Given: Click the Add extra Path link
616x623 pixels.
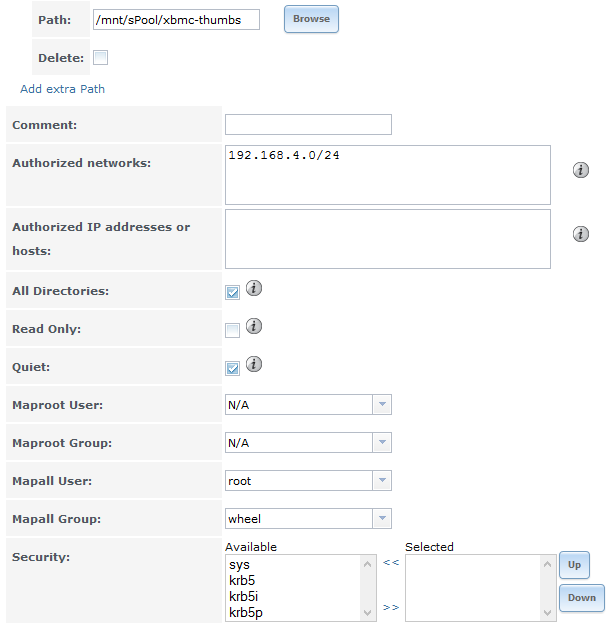Looking at the screenshot, I should [x=62, y=89].
